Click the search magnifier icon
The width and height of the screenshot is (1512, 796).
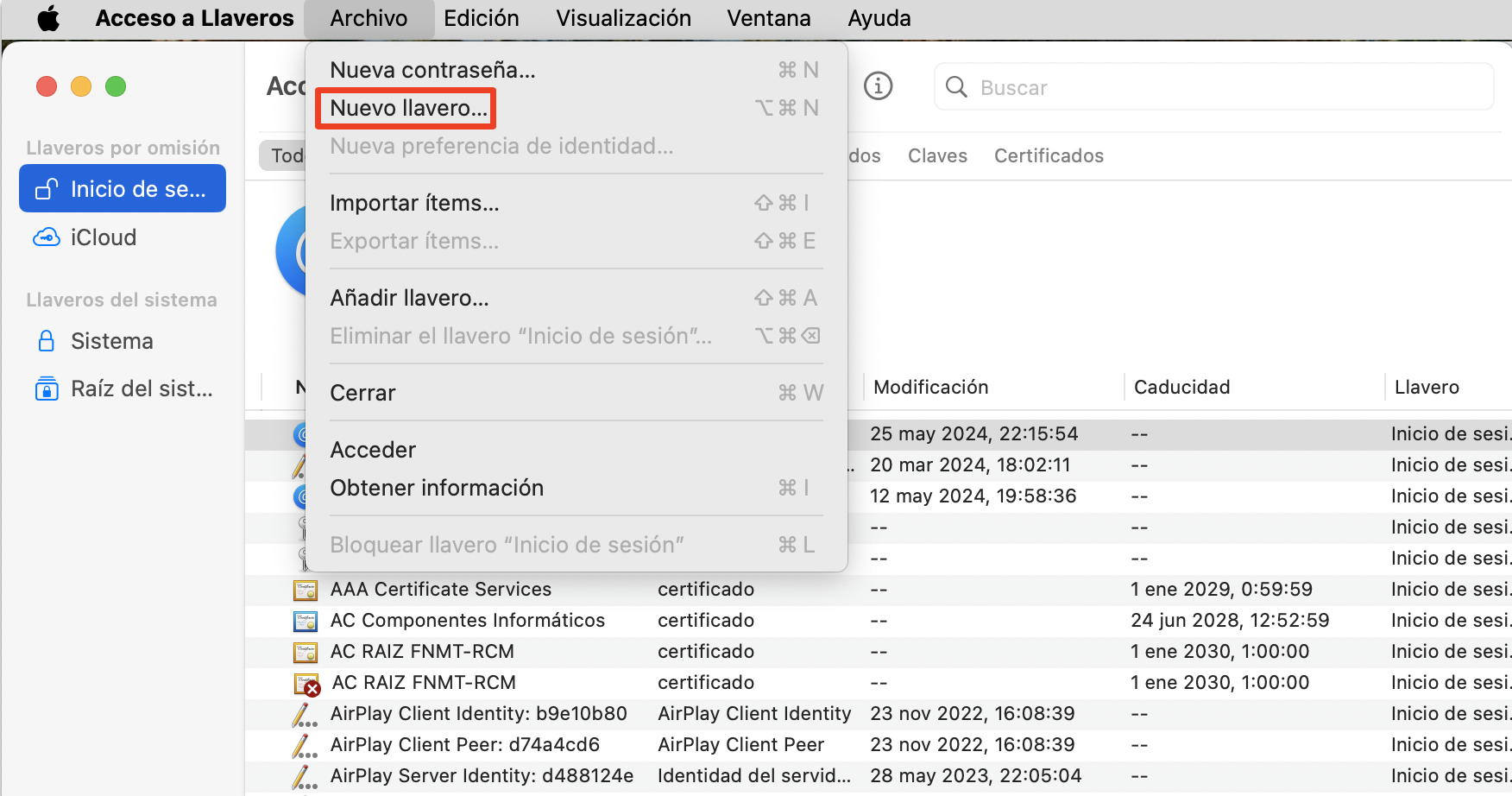[x=956, y=86]
